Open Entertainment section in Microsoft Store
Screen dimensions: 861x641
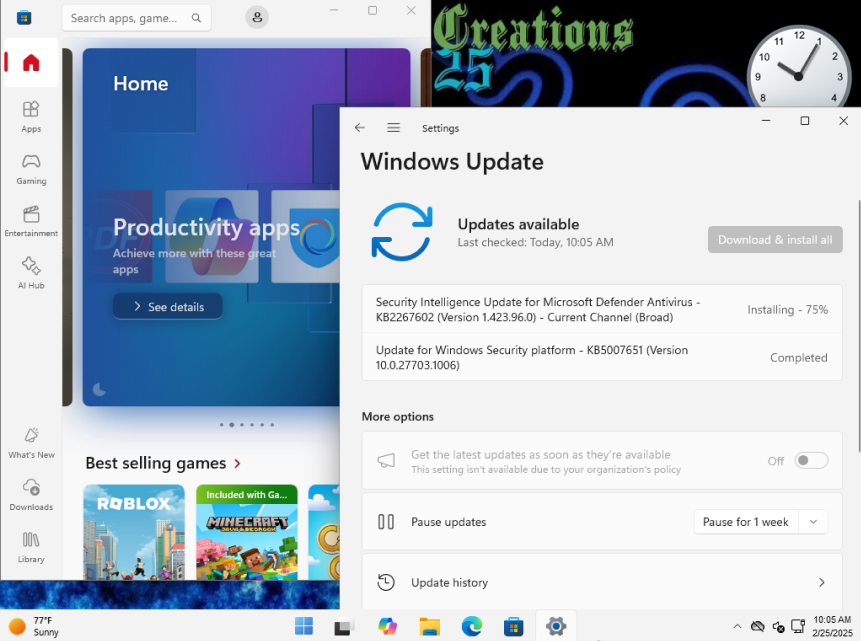tap(31, 221)
